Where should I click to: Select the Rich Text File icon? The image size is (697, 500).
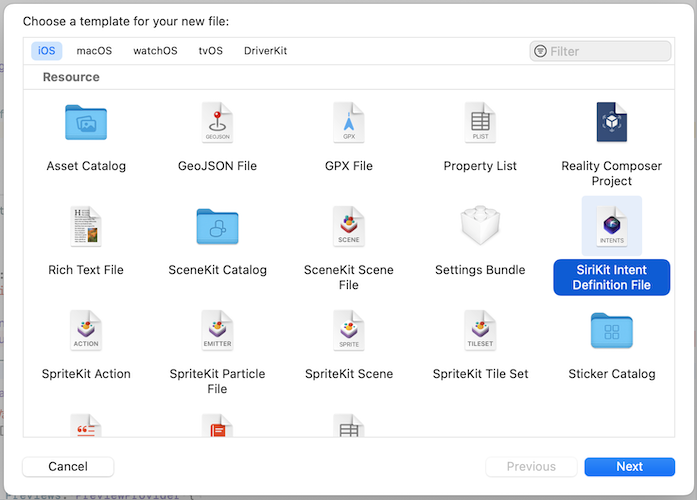86,226
